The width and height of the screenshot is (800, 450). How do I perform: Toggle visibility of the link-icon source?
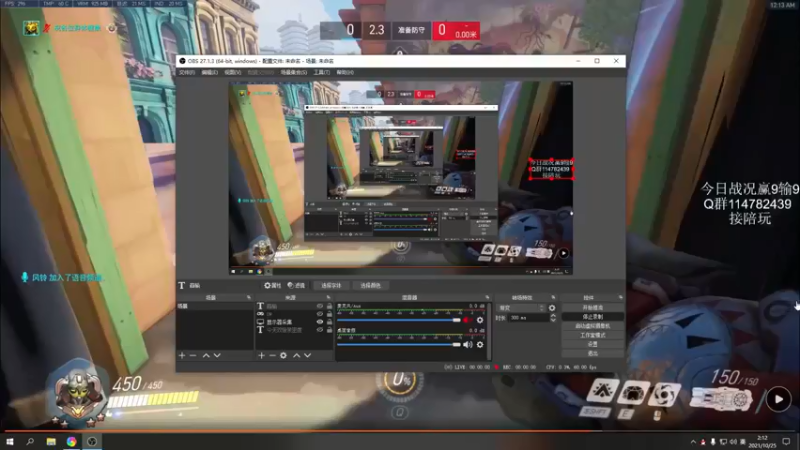pos(320,314)
